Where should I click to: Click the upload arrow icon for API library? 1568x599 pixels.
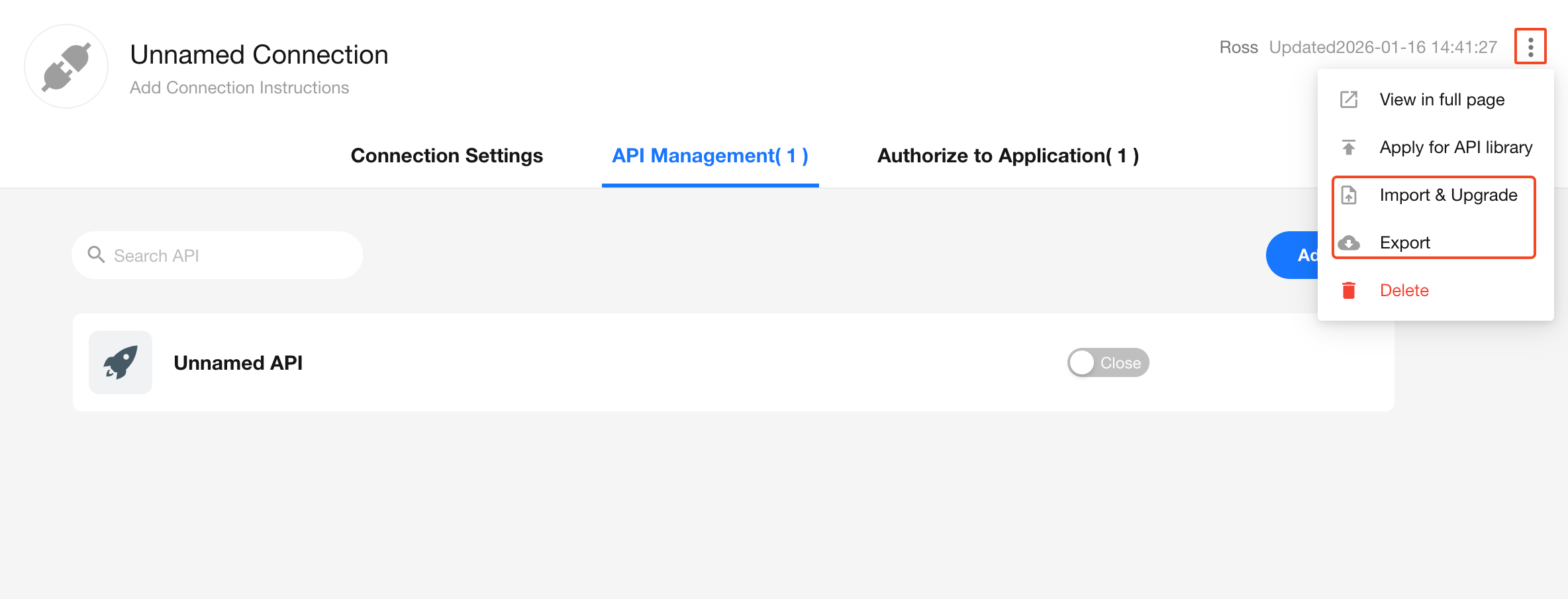[1349, 147]
